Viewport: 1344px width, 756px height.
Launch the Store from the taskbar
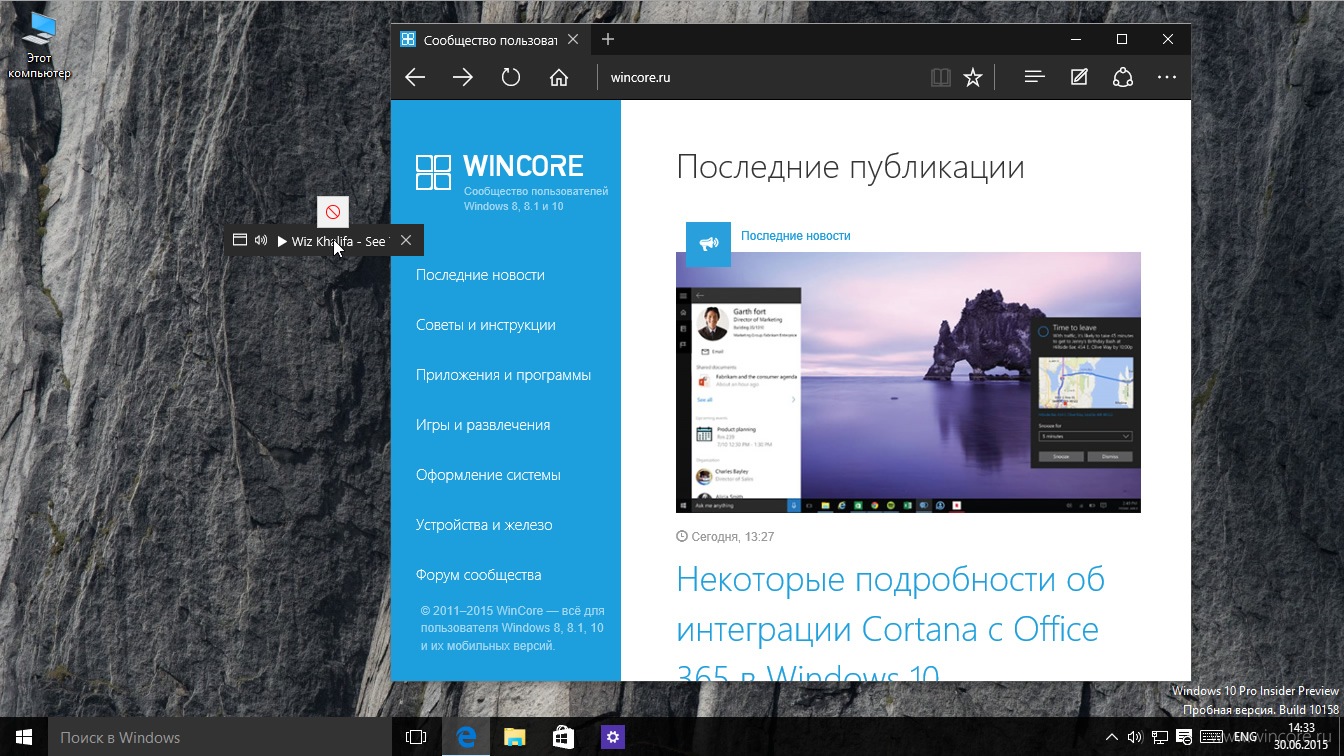point(563,737)
